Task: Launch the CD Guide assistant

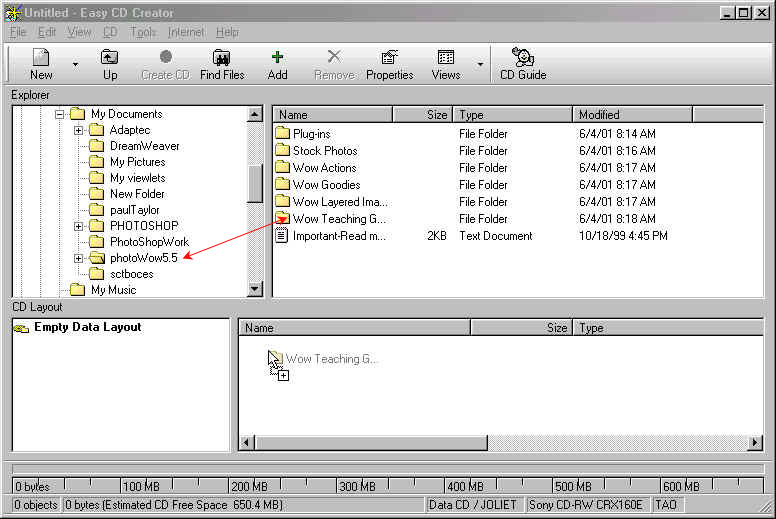Action: (x=523, y=64)
